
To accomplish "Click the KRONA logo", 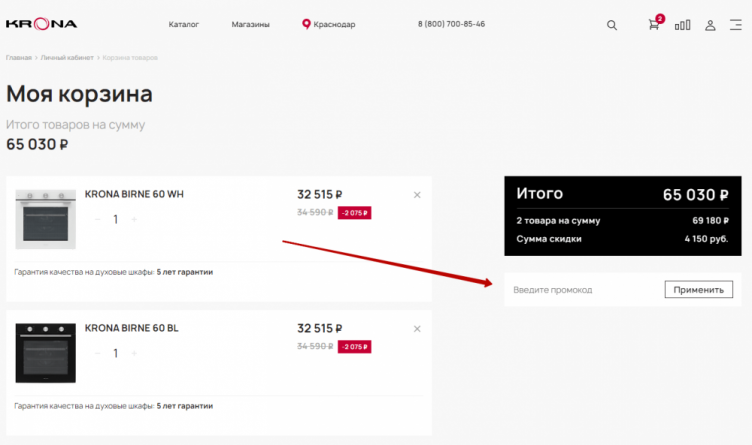I will click(x=41, y=24).
